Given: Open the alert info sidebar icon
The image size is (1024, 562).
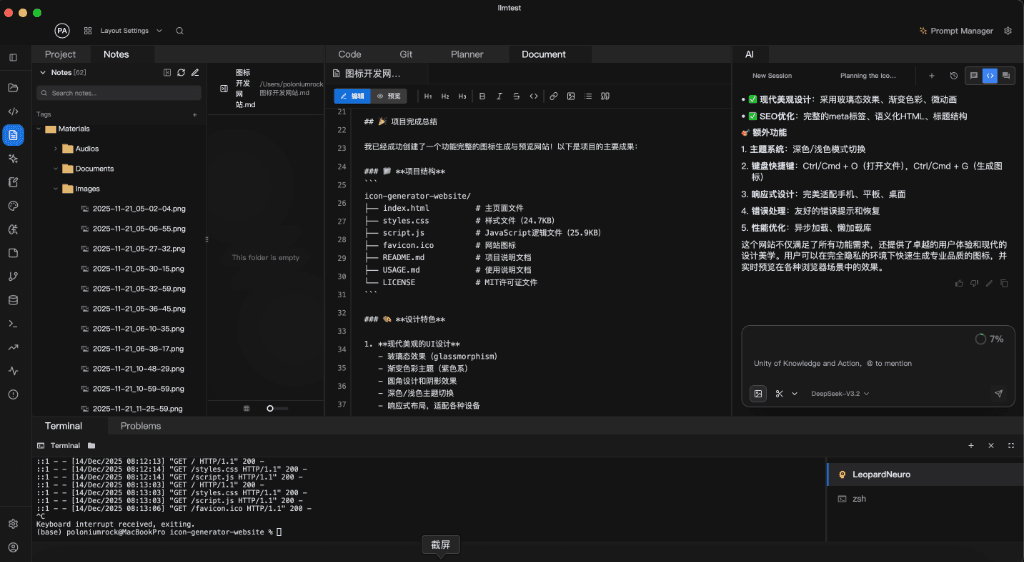Looking at the screenshot, I should point(13,394).
